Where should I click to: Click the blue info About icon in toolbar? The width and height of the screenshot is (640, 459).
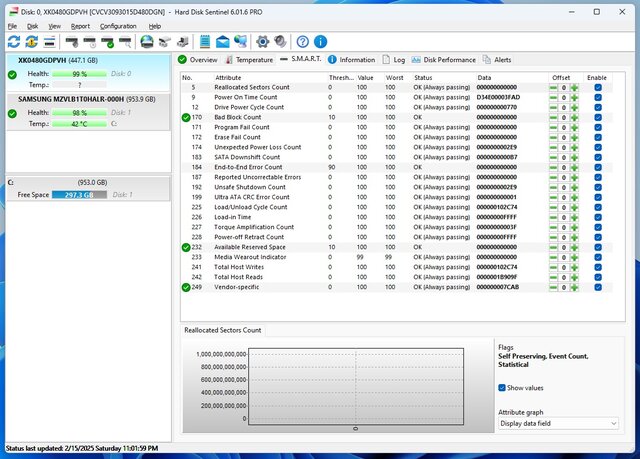(320, 42)
